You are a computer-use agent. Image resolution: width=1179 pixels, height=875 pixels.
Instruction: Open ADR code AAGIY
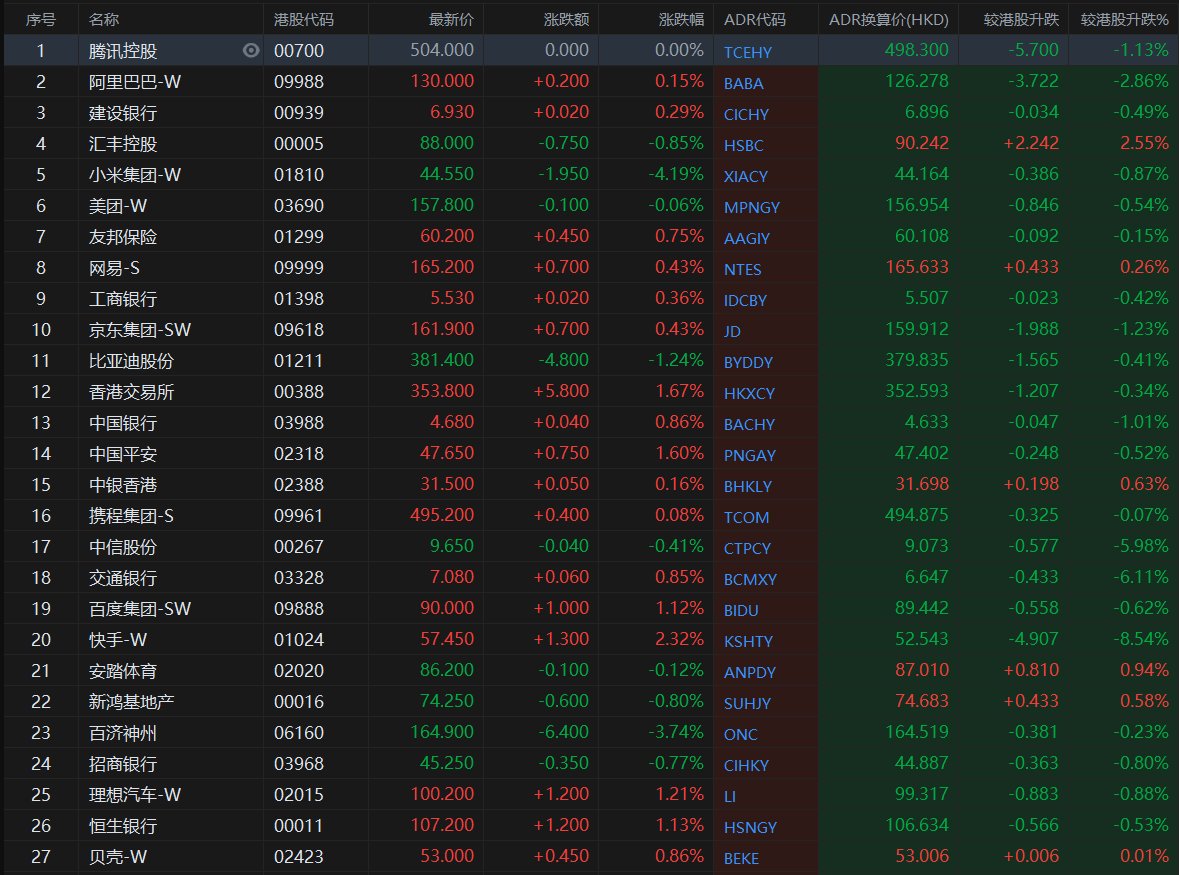747,238
